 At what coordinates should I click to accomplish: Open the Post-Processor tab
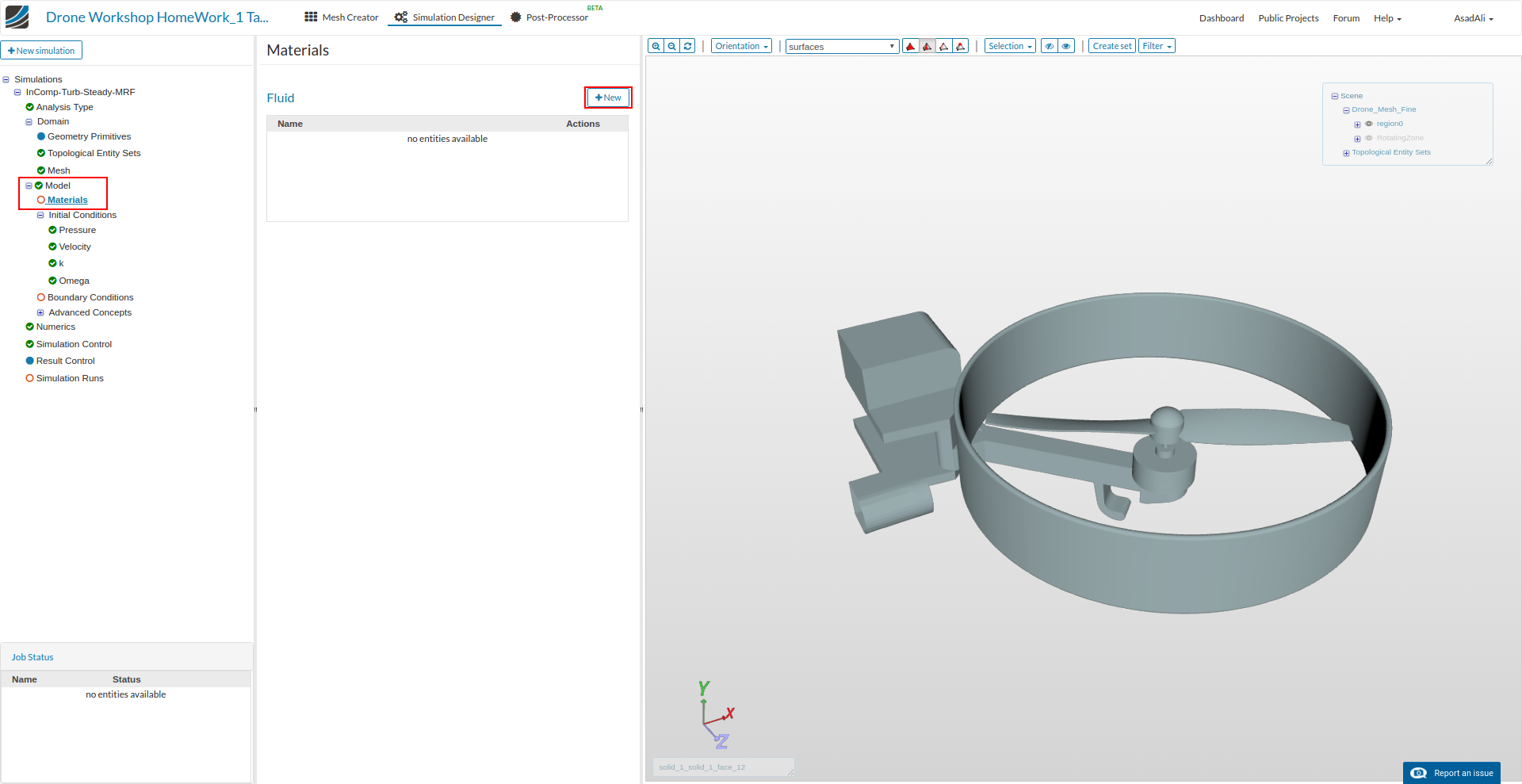tap(549, 17)
